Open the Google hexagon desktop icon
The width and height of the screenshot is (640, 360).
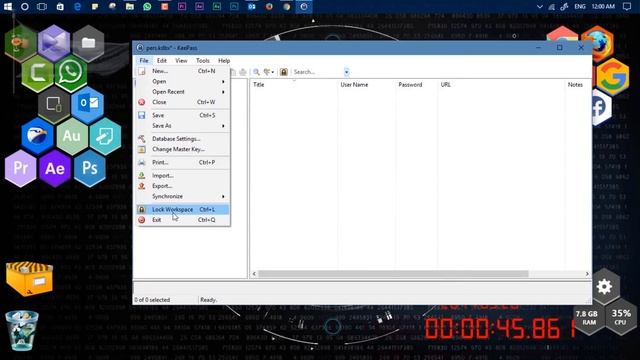613,76
